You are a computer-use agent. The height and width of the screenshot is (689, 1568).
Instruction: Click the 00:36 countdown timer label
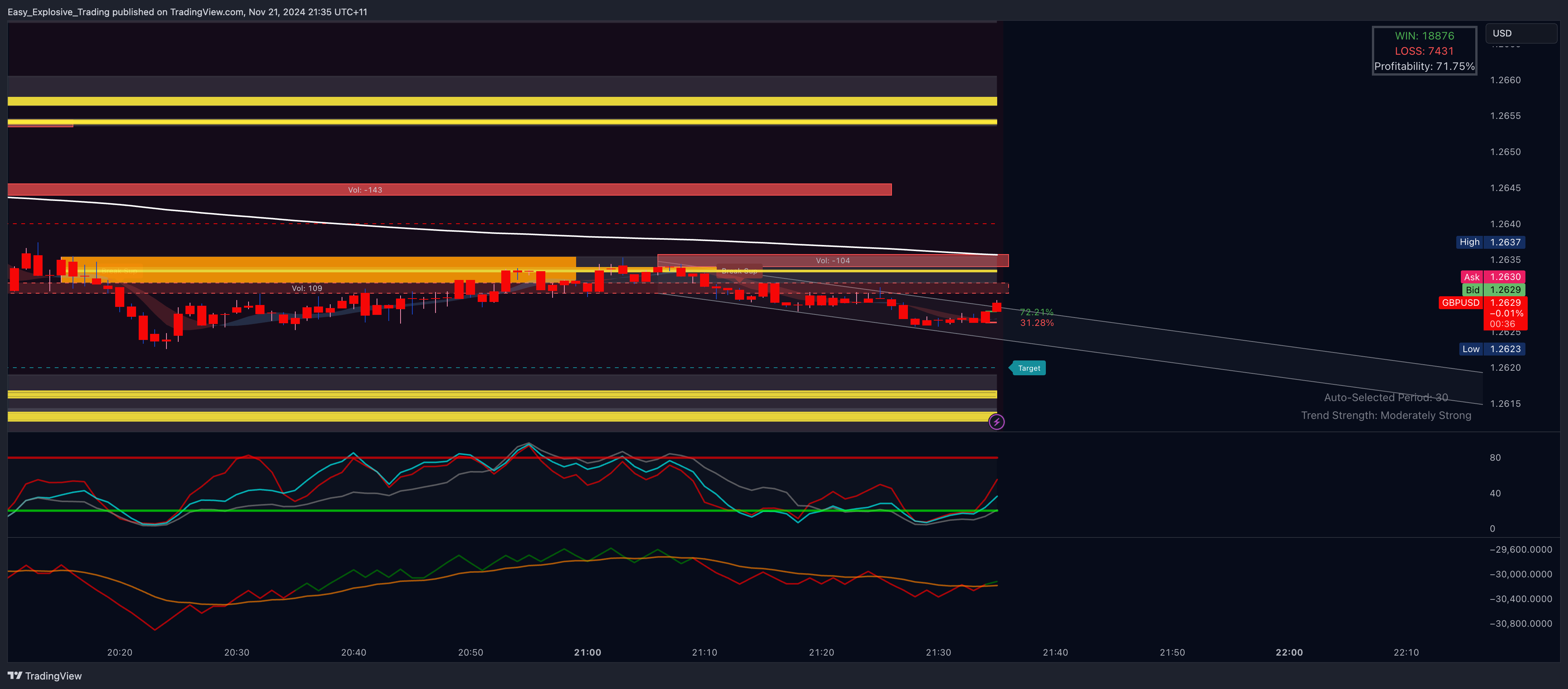tap(1502, 324)
